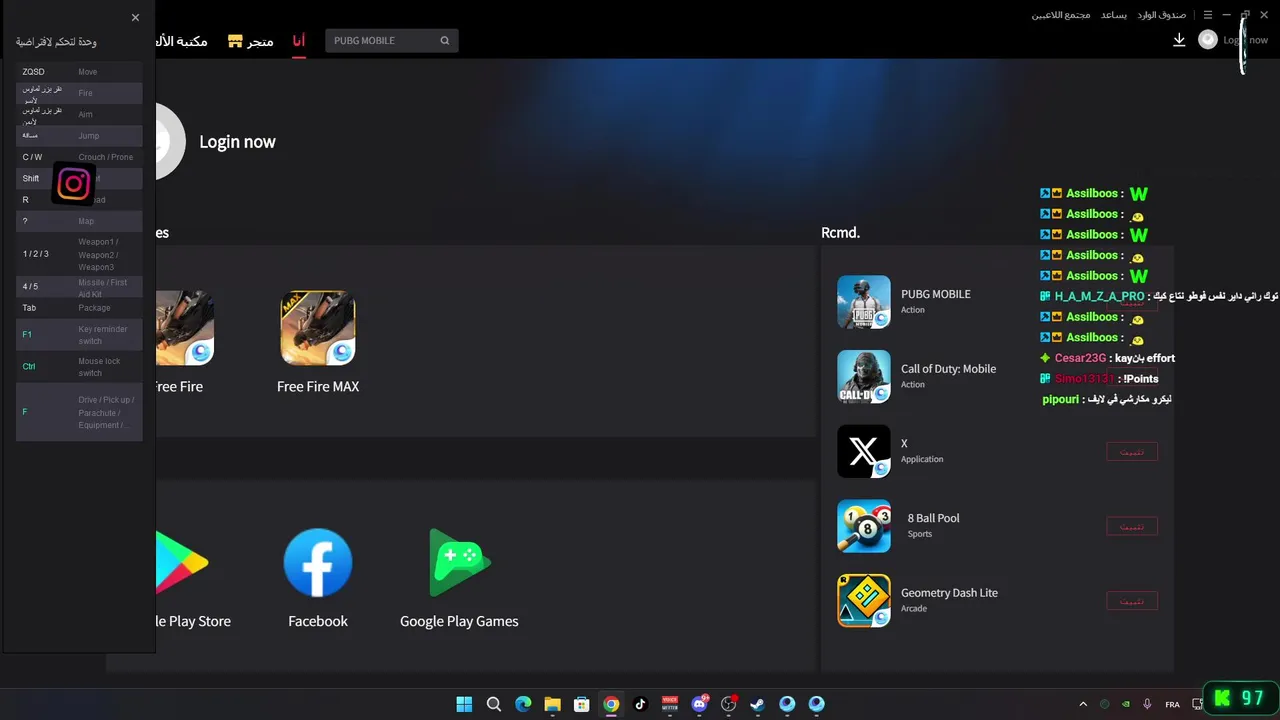This screenshot has height=720, width=1280.
Task: Select the Ctrl Mouse lock switch row
Action: tap(79, 367)
